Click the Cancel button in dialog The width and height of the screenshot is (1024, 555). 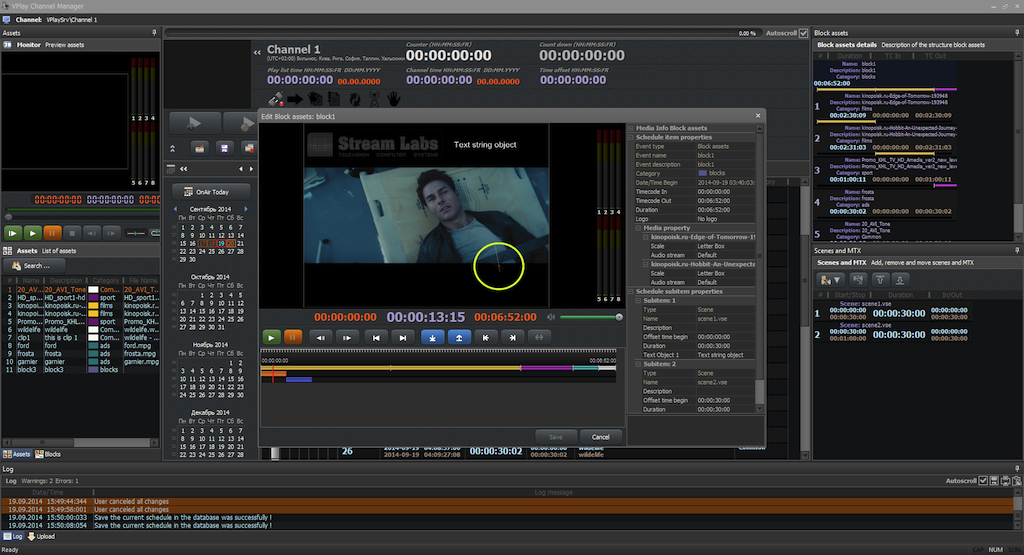(601, 437)
